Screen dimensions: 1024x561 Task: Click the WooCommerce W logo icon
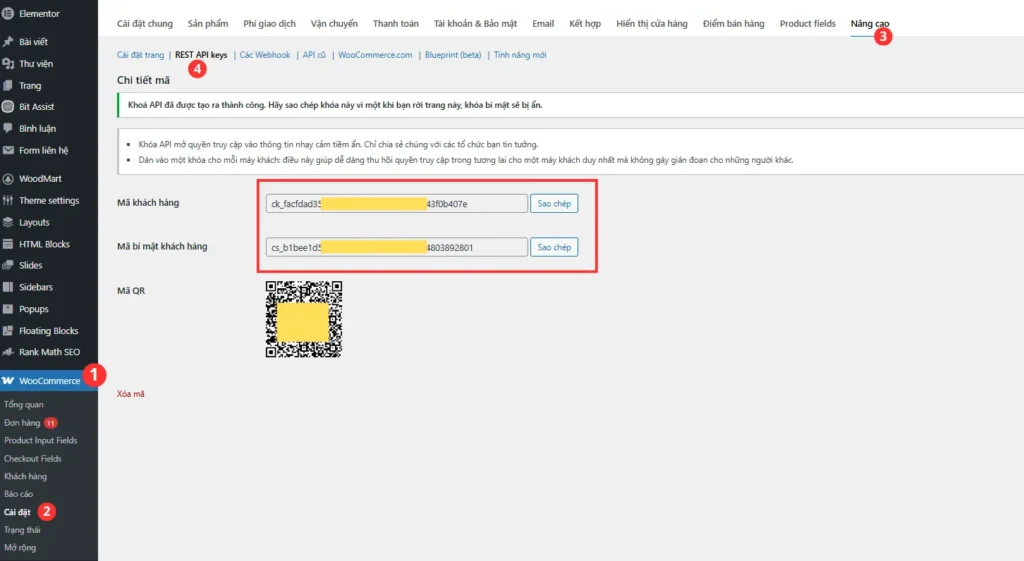[x=8, y=381]
